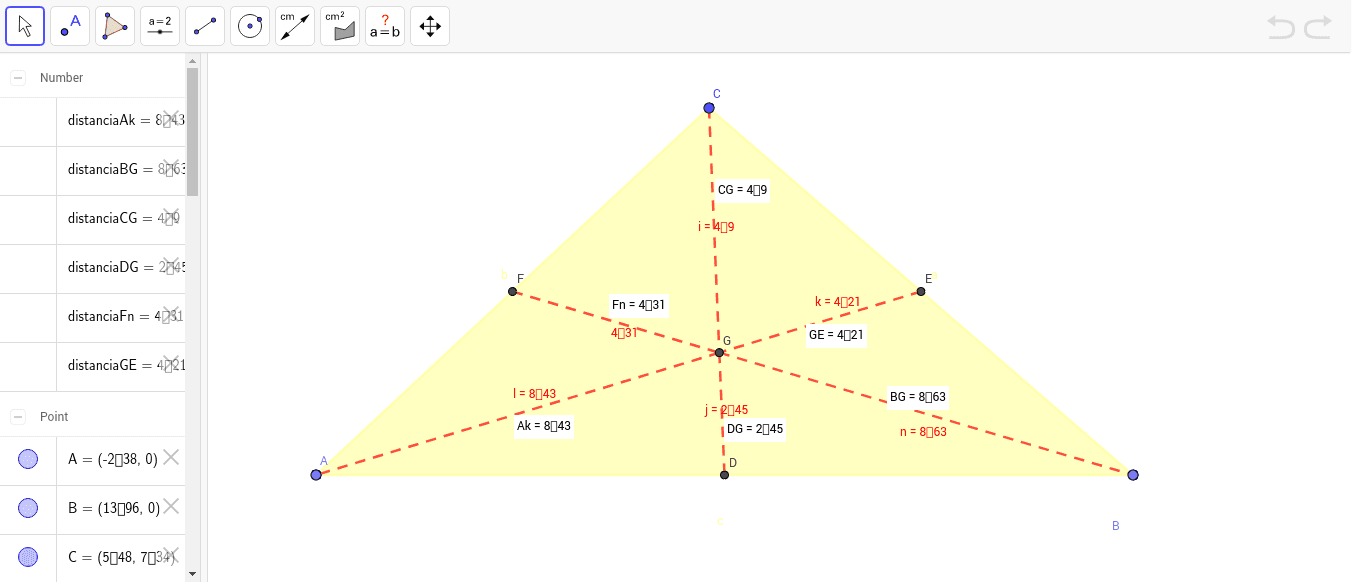Click the red k = 4.21 label
Viewport: 1352px width, 584px height.
click(x=838, y=301)
